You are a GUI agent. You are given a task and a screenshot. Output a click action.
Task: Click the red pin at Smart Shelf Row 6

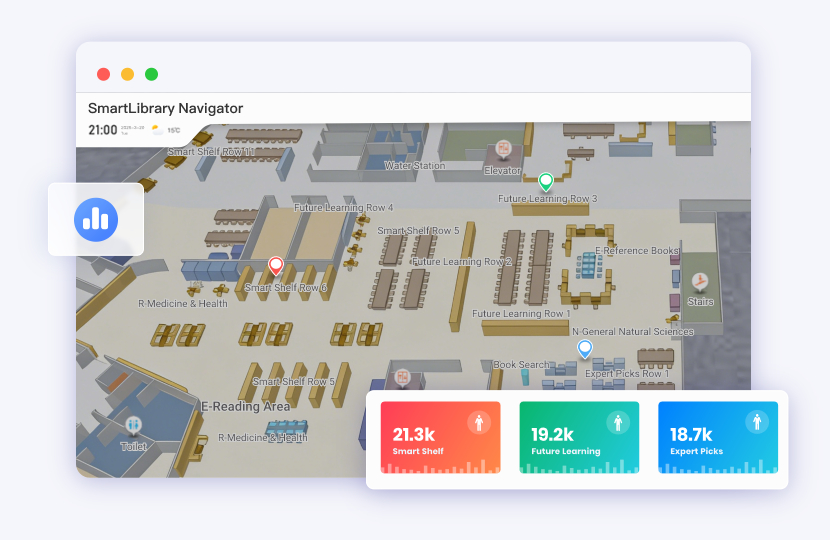click(276, 266)
